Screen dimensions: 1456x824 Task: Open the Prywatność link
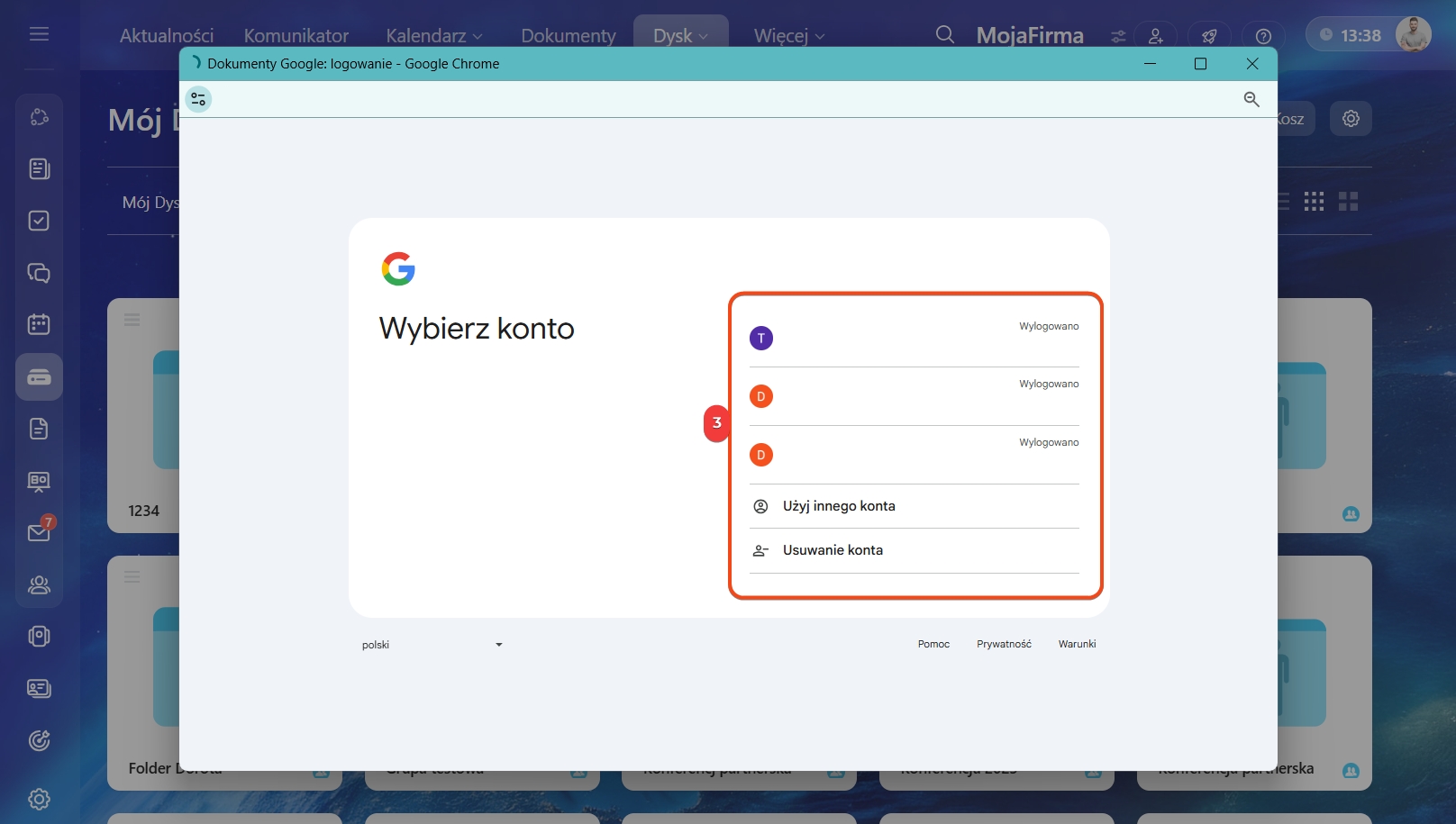point(1004,644)
